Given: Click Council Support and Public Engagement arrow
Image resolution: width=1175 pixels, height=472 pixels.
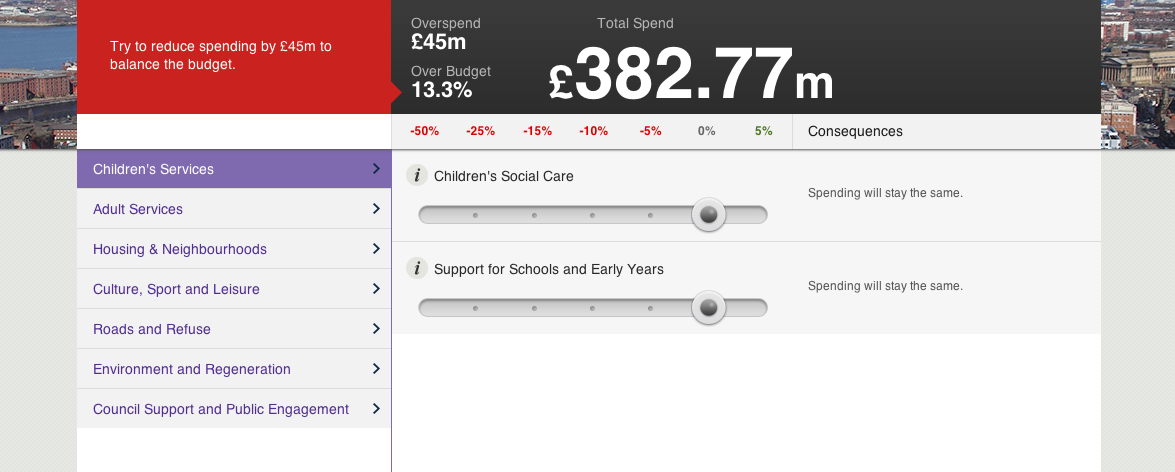Looking at the screenshot, I should tap(376, 409).
